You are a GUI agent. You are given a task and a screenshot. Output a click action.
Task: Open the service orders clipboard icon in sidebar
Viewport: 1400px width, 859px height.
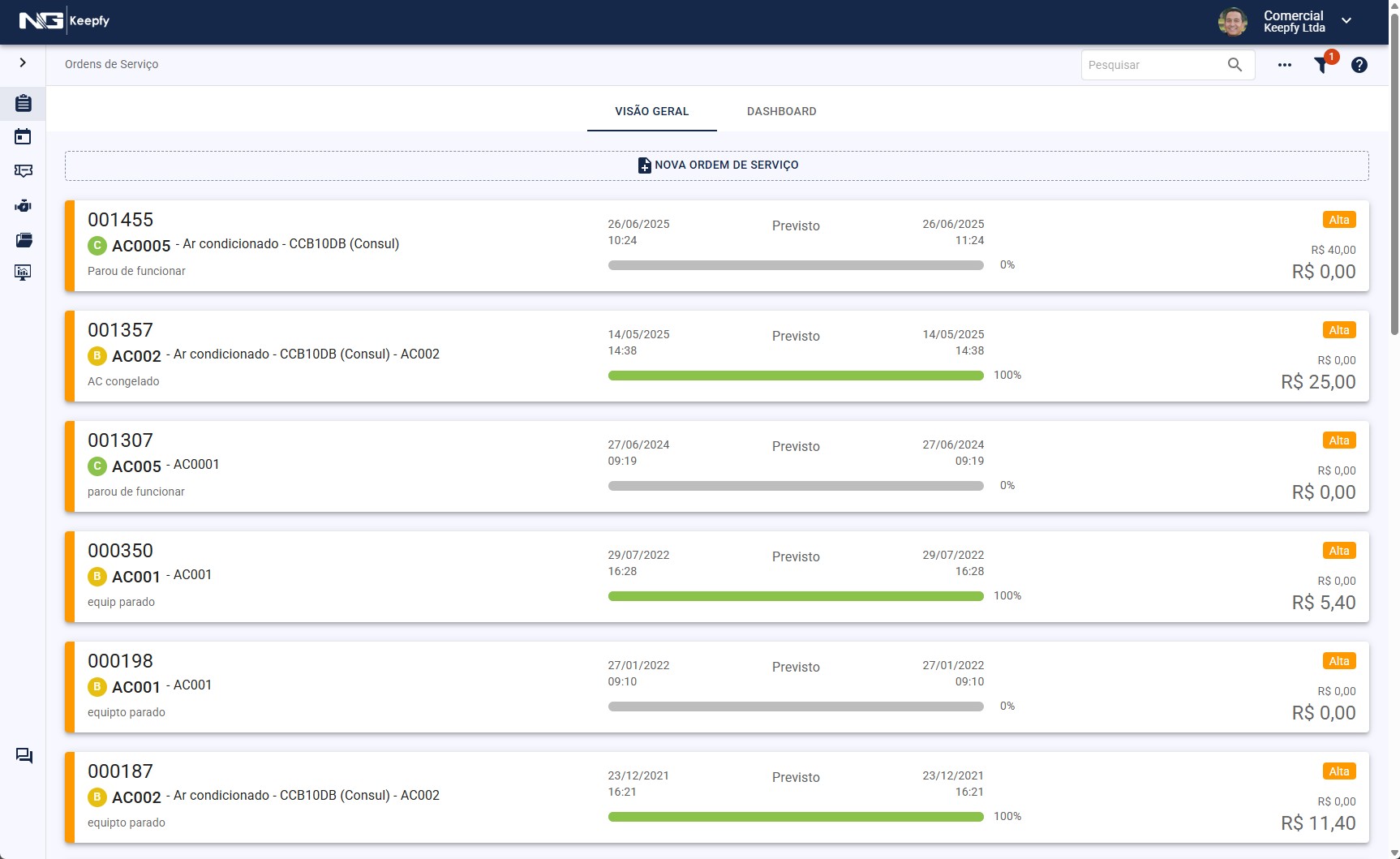pyautogui.click(x=23, y=103)
